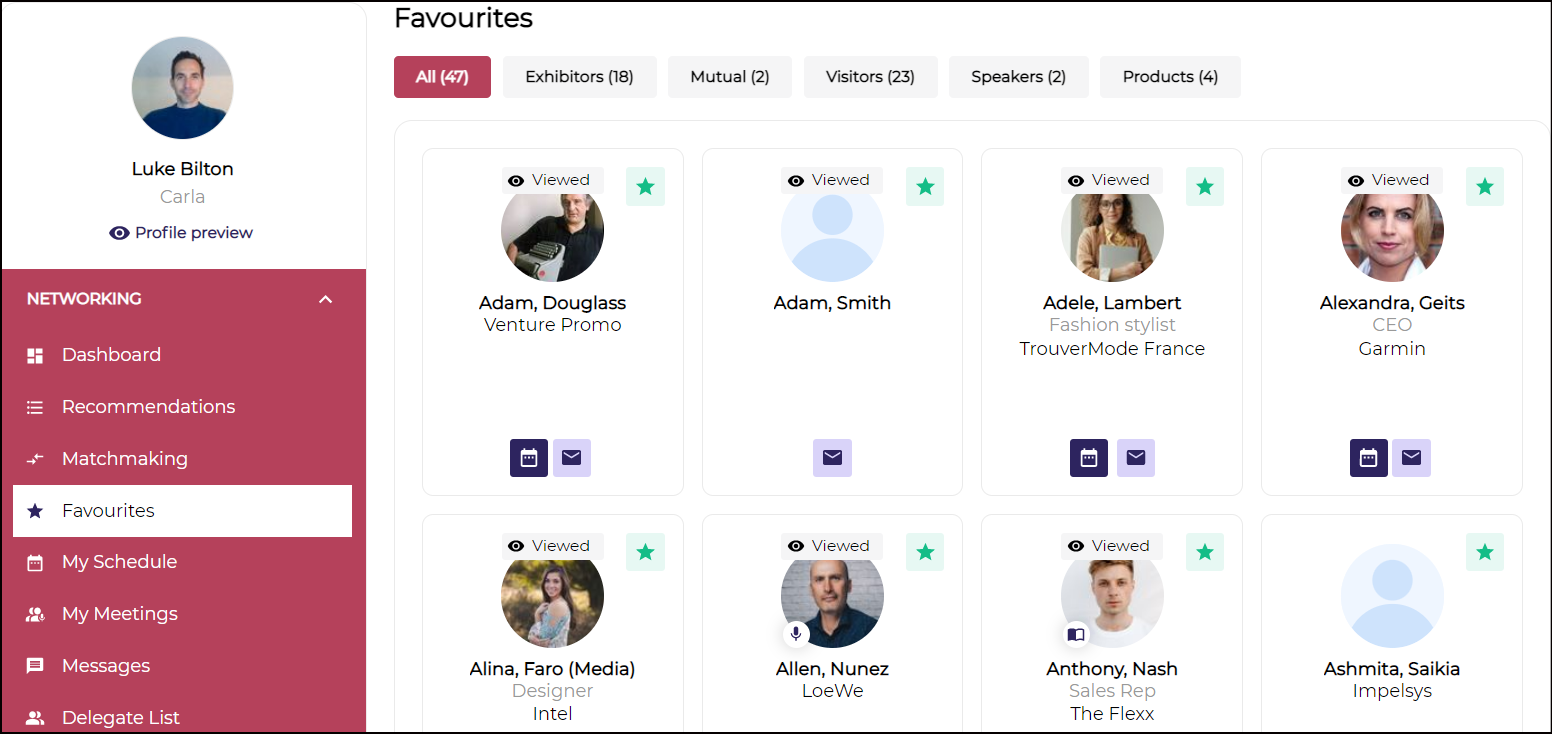The image size is (1552, 734).
Task: Click envelope icon on Alexandra, Geits card
Action: pyautogui.click(x=1411, y=458)
